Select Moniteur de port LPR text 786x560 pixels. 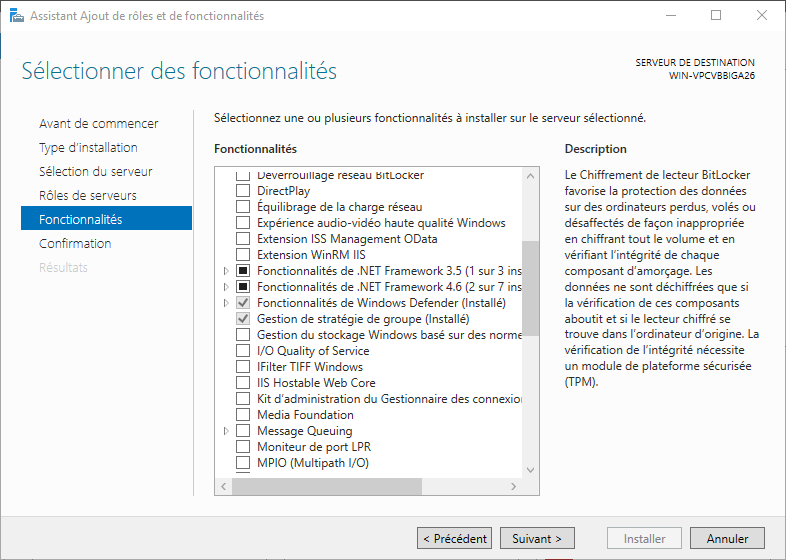coord(314,447)
